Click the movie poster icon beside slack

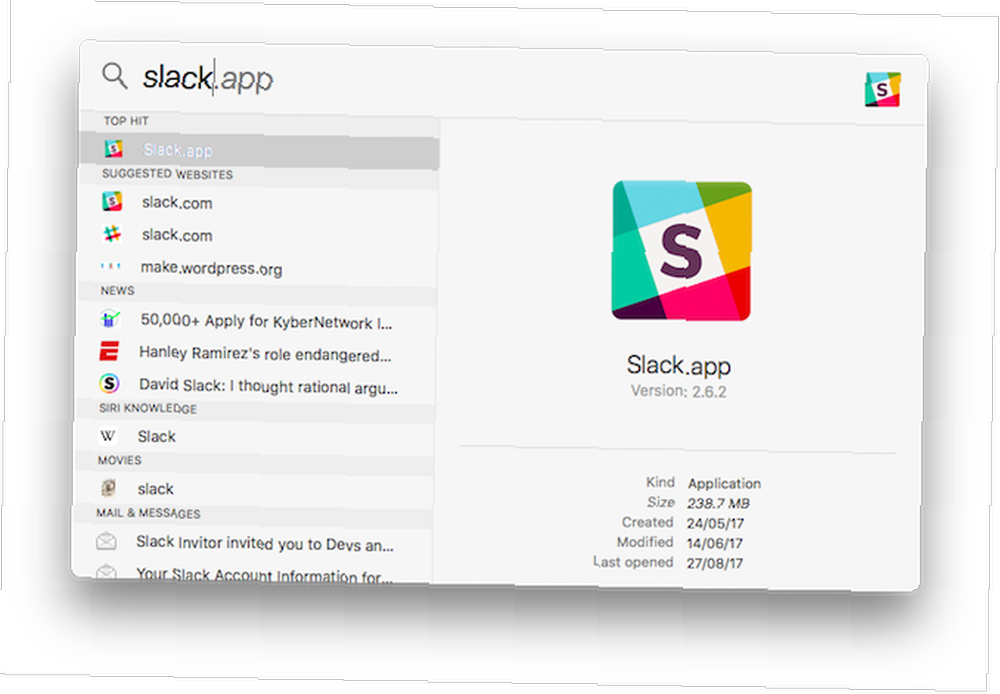[108, 488]
